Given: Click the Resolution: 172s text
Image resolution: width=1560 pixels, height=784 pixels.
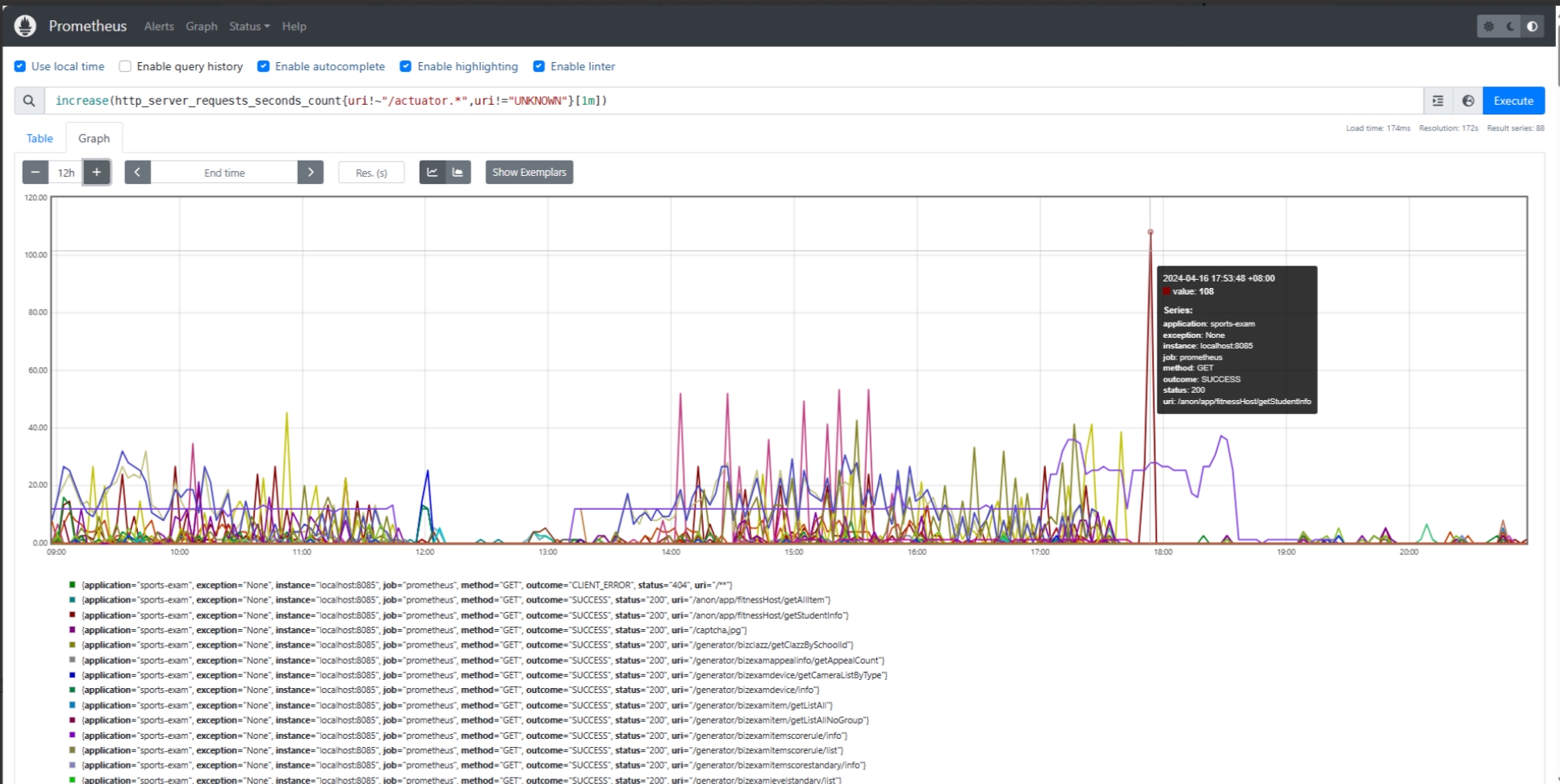Looking at the screenshot, I should pos(1449,128).
